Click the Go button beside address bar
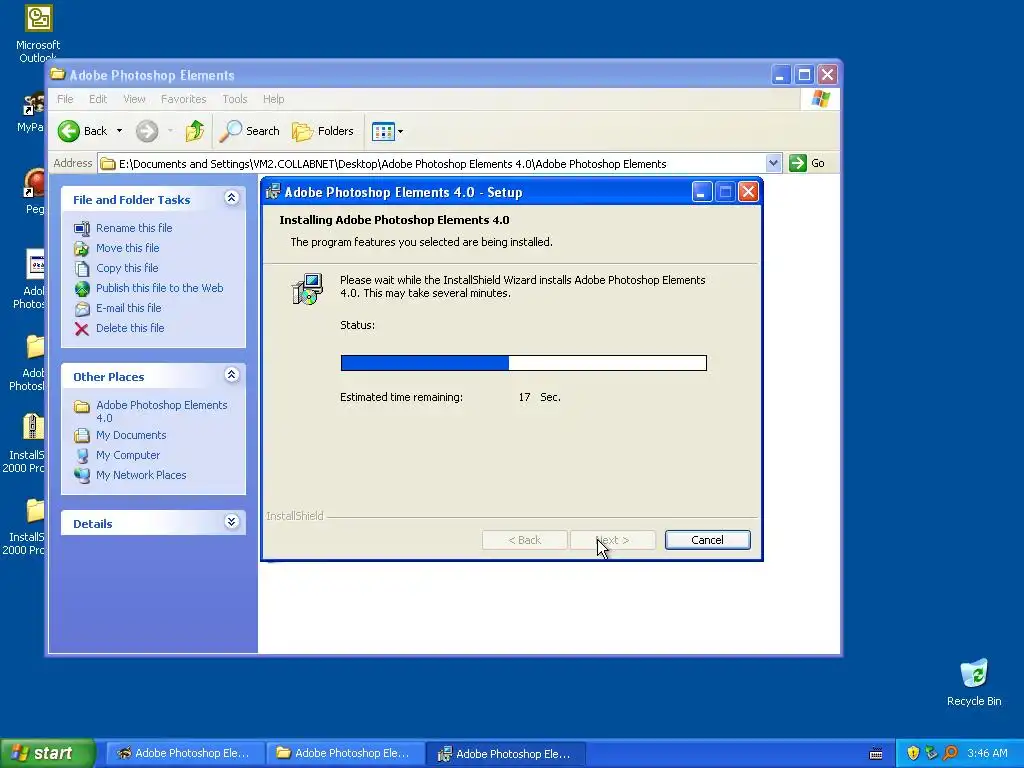 coord(807,163)
